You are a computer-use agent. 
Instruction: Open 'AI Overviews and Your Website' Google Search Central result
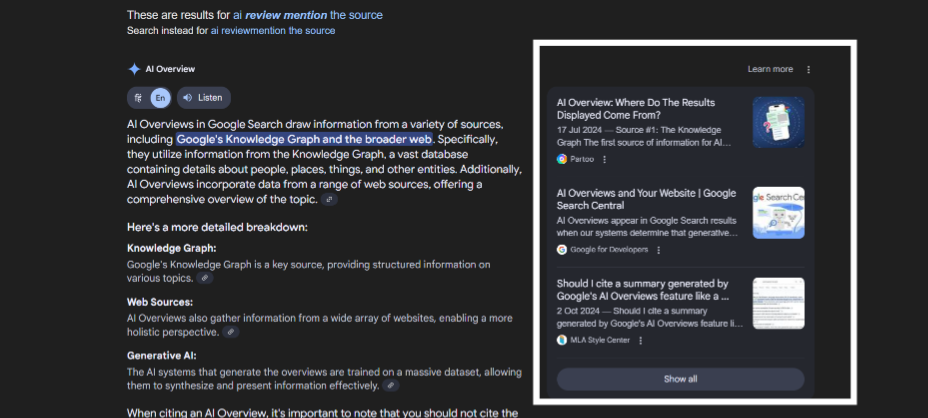click(x=646, y=200)
